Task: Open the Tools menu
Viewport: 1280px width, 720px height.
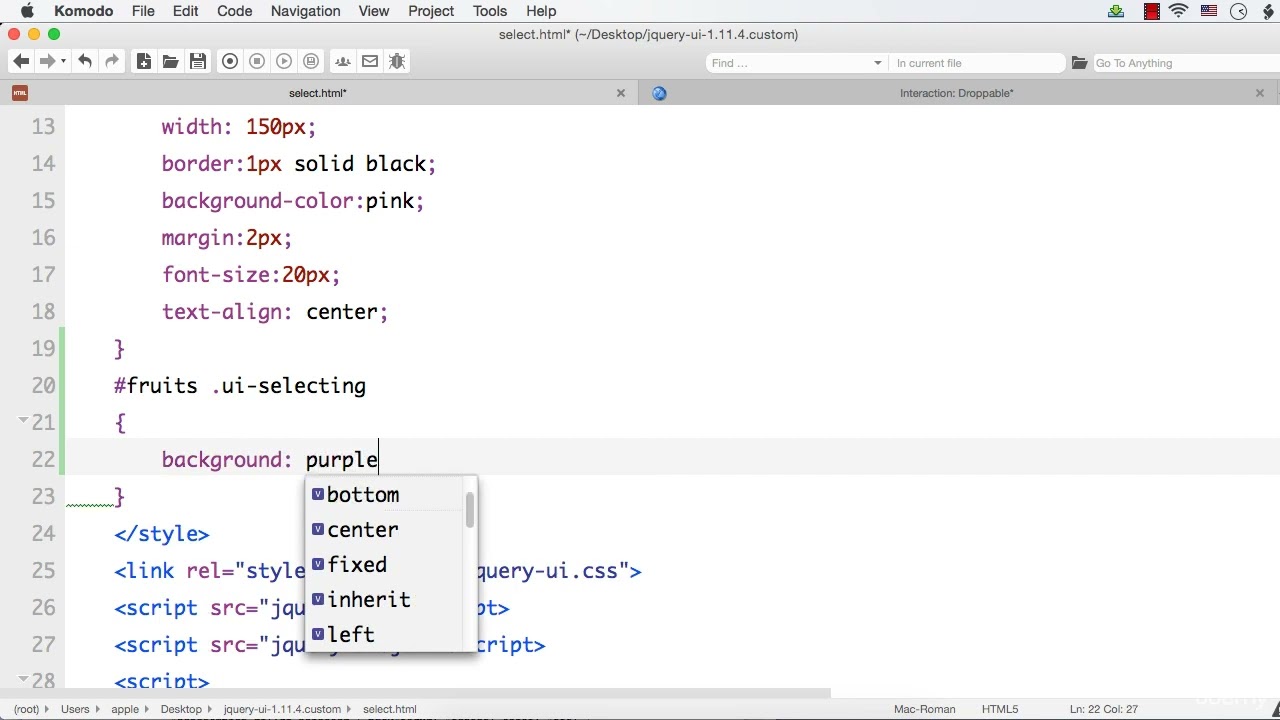Action: pyautogui.click(x=490, y=11)
